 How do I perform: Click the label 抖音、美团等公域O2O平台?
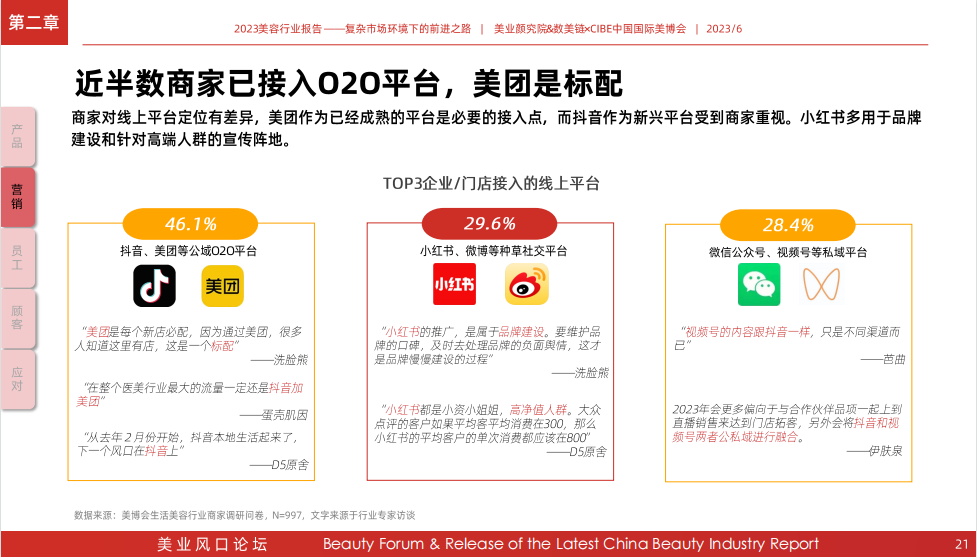188,250
